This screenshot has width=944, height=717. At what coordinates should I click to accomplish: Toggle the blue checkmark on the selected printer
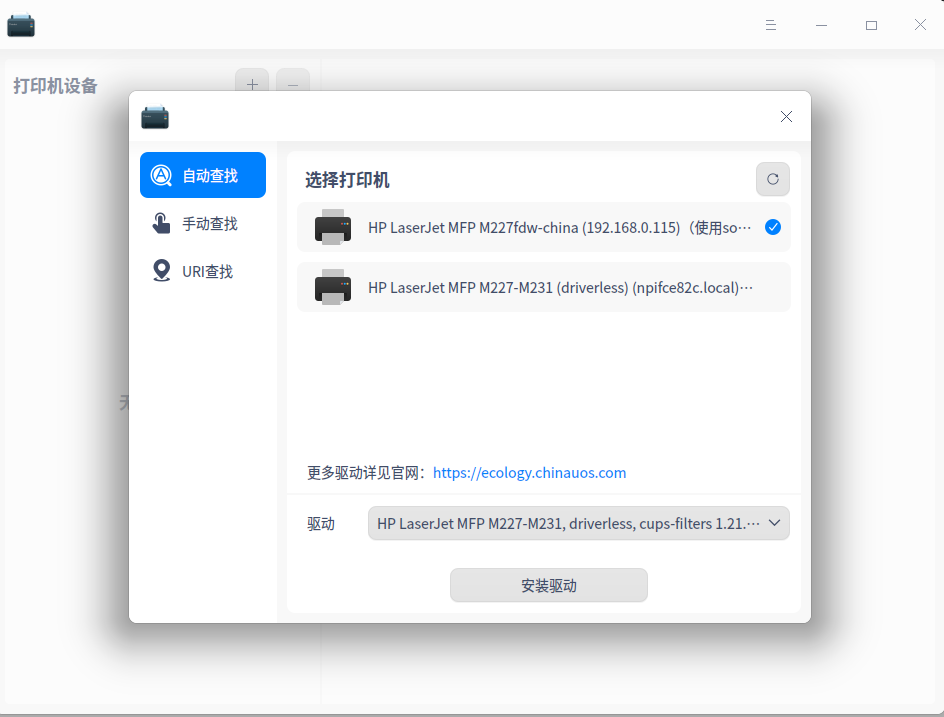[x=773, y=228]
